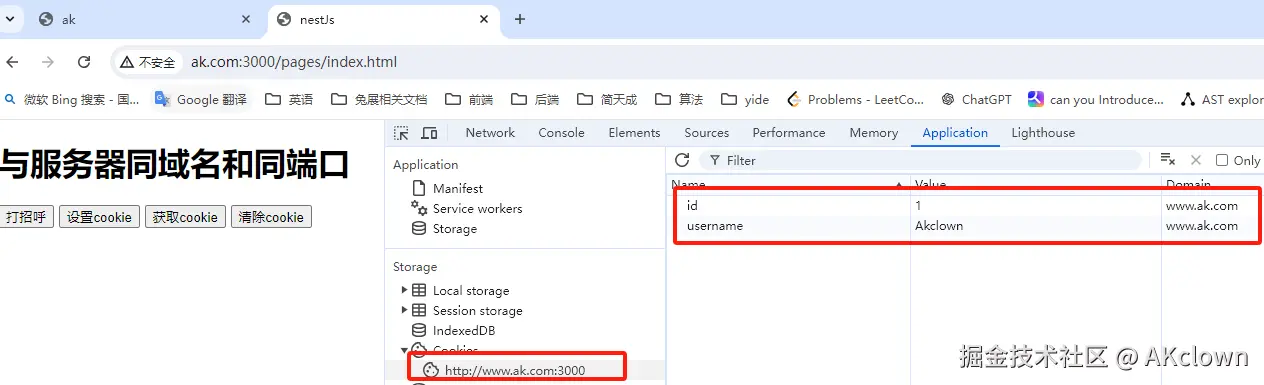Delete selected cookie X icon
The width and height of the screenshot is (1264, 385).
1195,160
